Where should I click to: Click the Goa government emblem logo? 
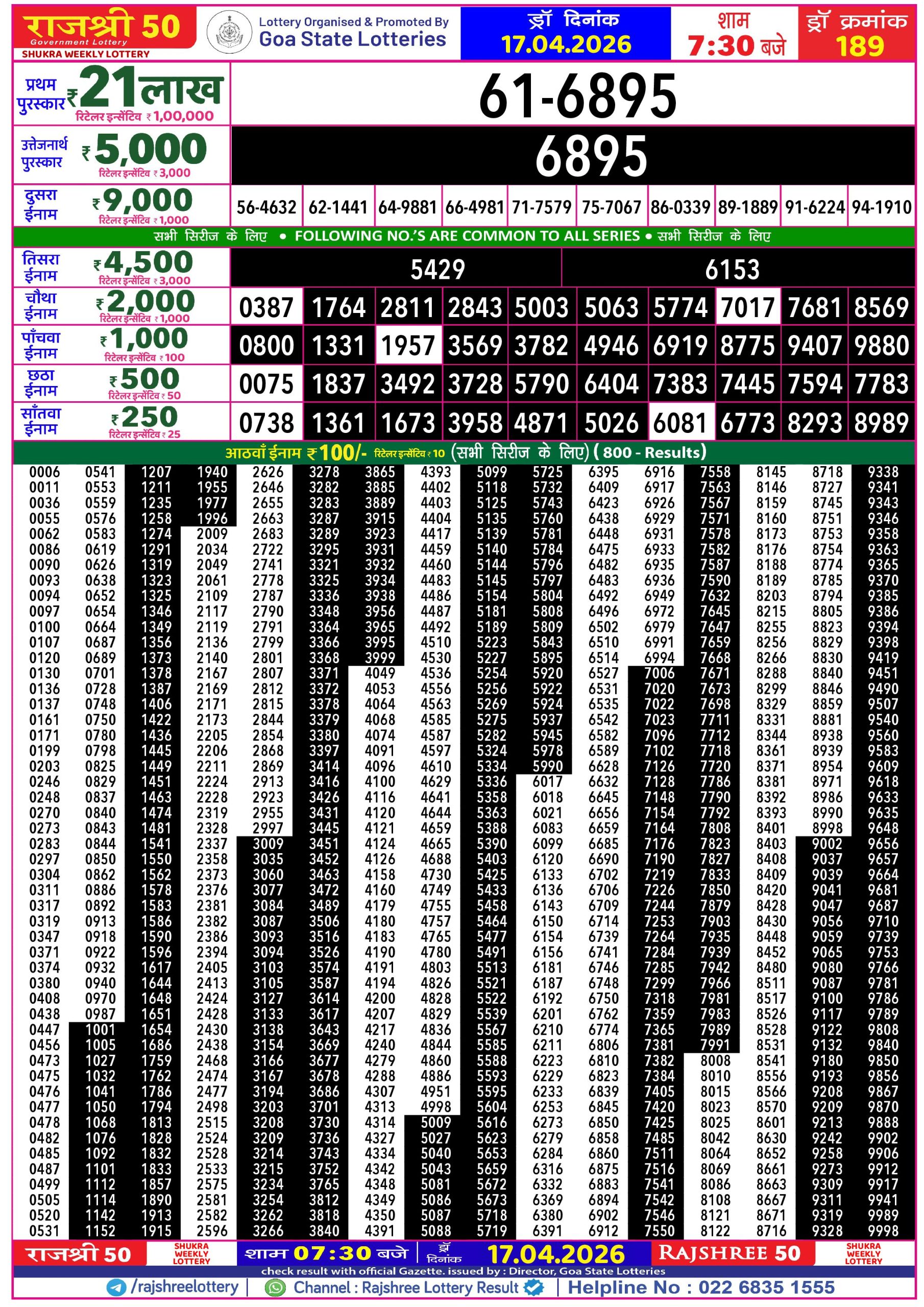pyautogui.click(x=229, y=33)
